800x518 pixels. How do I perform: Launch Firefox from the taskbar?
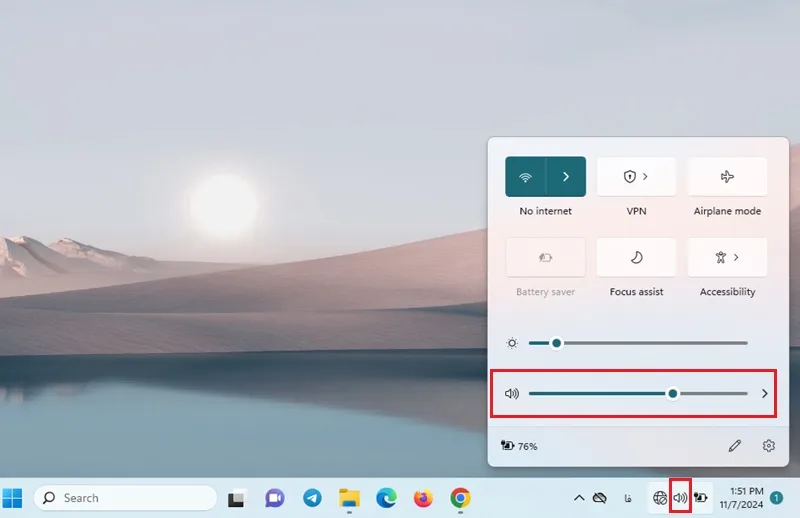click(x=423, y=498)
